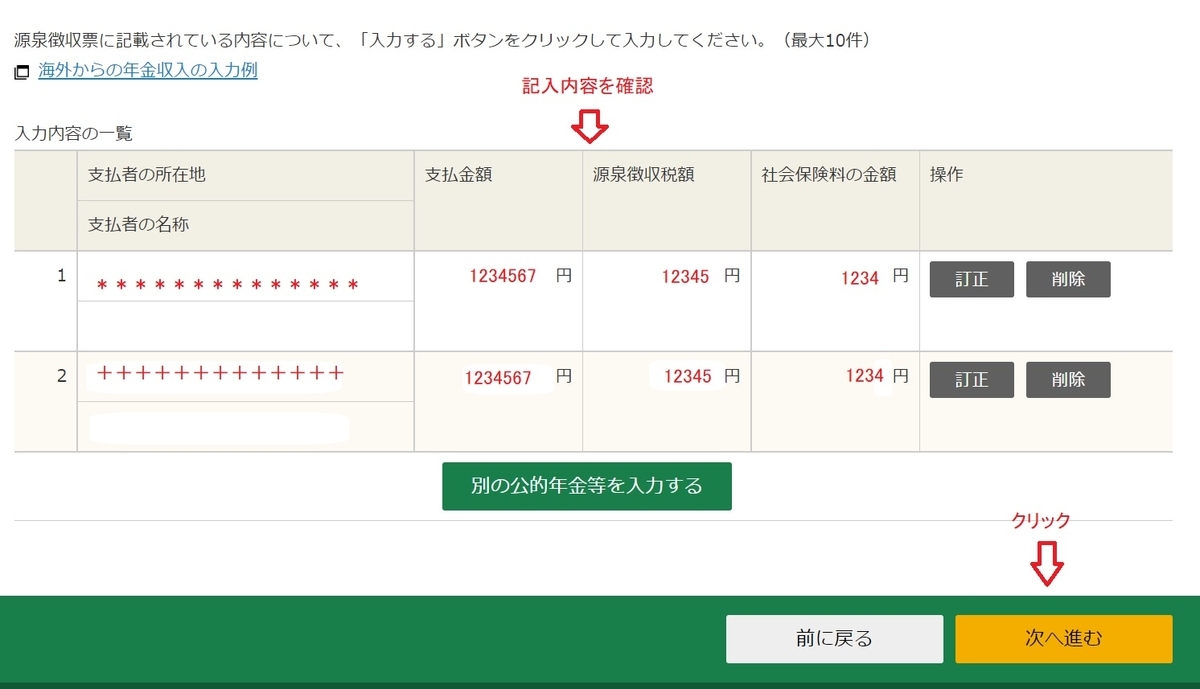Click 訂正 for entry 1
Screen dimensions: 1200x689
(x=970, y=279)
